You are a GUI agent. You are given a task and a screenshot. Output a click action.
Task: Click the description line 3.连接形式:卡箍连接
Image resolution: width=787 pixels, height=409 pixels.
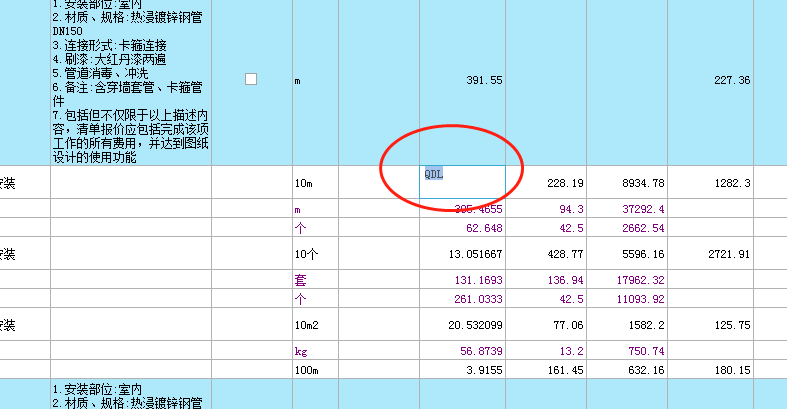pyautogui.click(x=109, y=45)
